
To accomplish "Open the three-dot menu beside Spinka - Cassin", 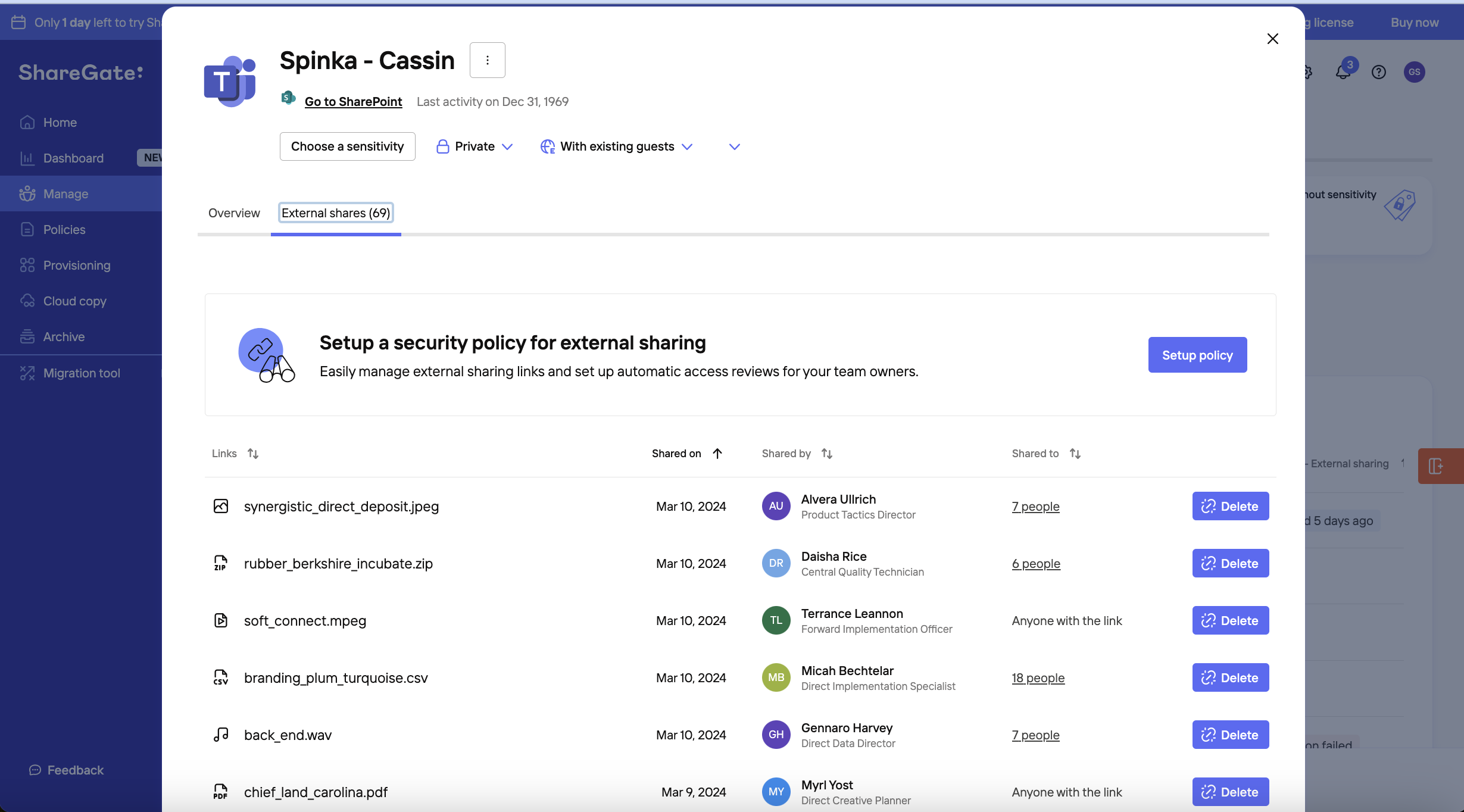I will coord(487,60).
